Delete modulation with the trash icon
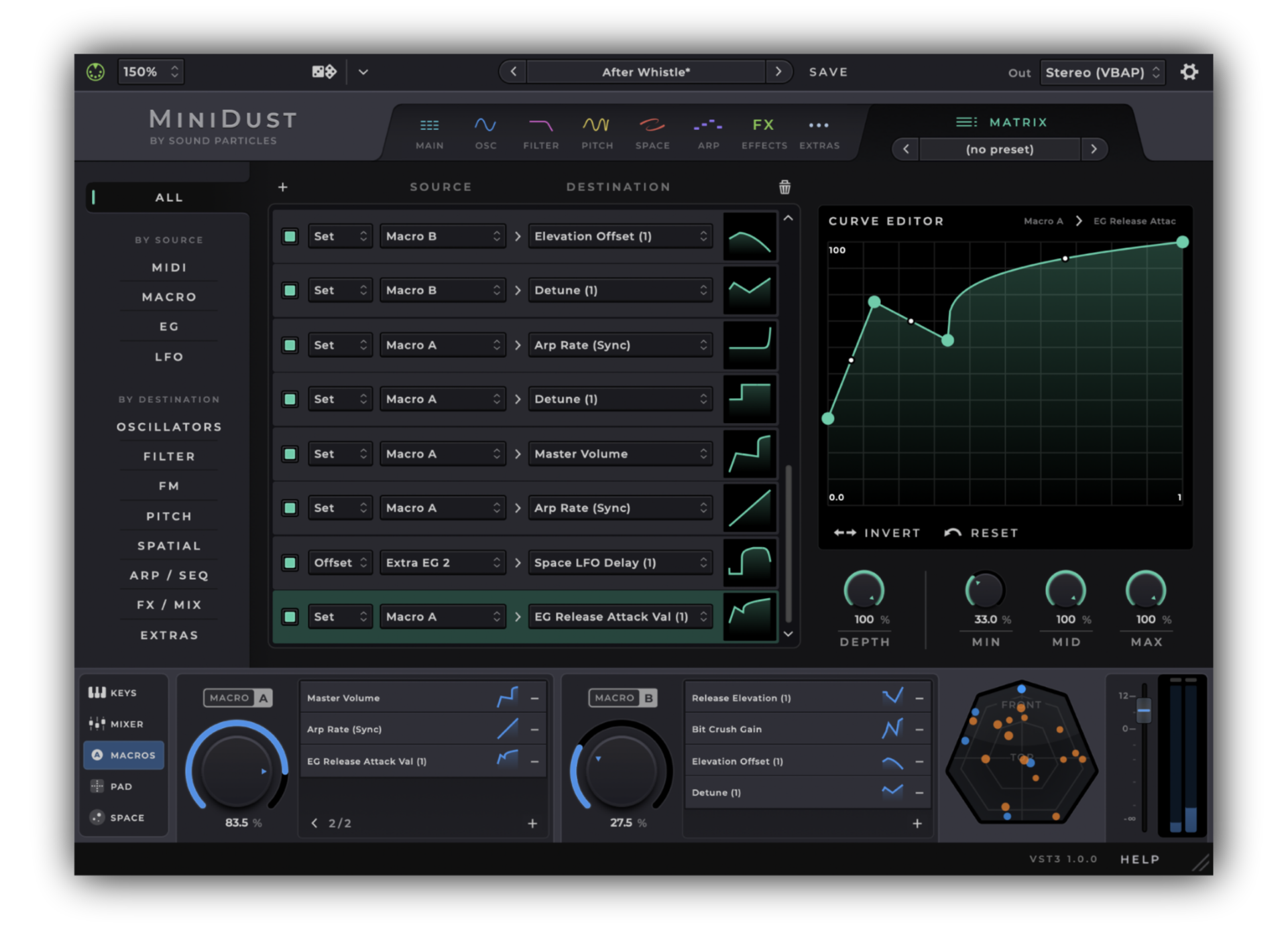 pos(784,187)
